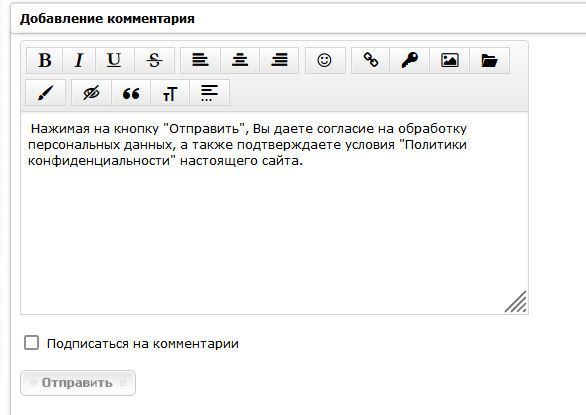This screenshot has width=586, height=415.
Task: Insert a hyperlink with the chain icon
Action: pos(371,60)
